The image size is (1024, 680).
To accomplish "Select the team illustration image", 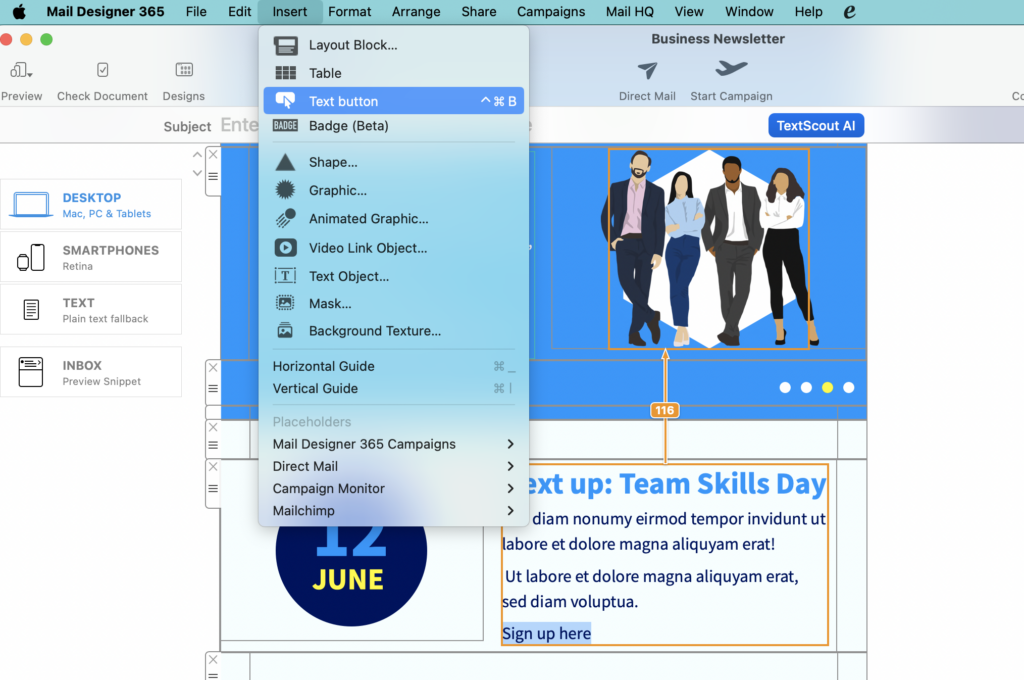I will [x=709, y=249].
